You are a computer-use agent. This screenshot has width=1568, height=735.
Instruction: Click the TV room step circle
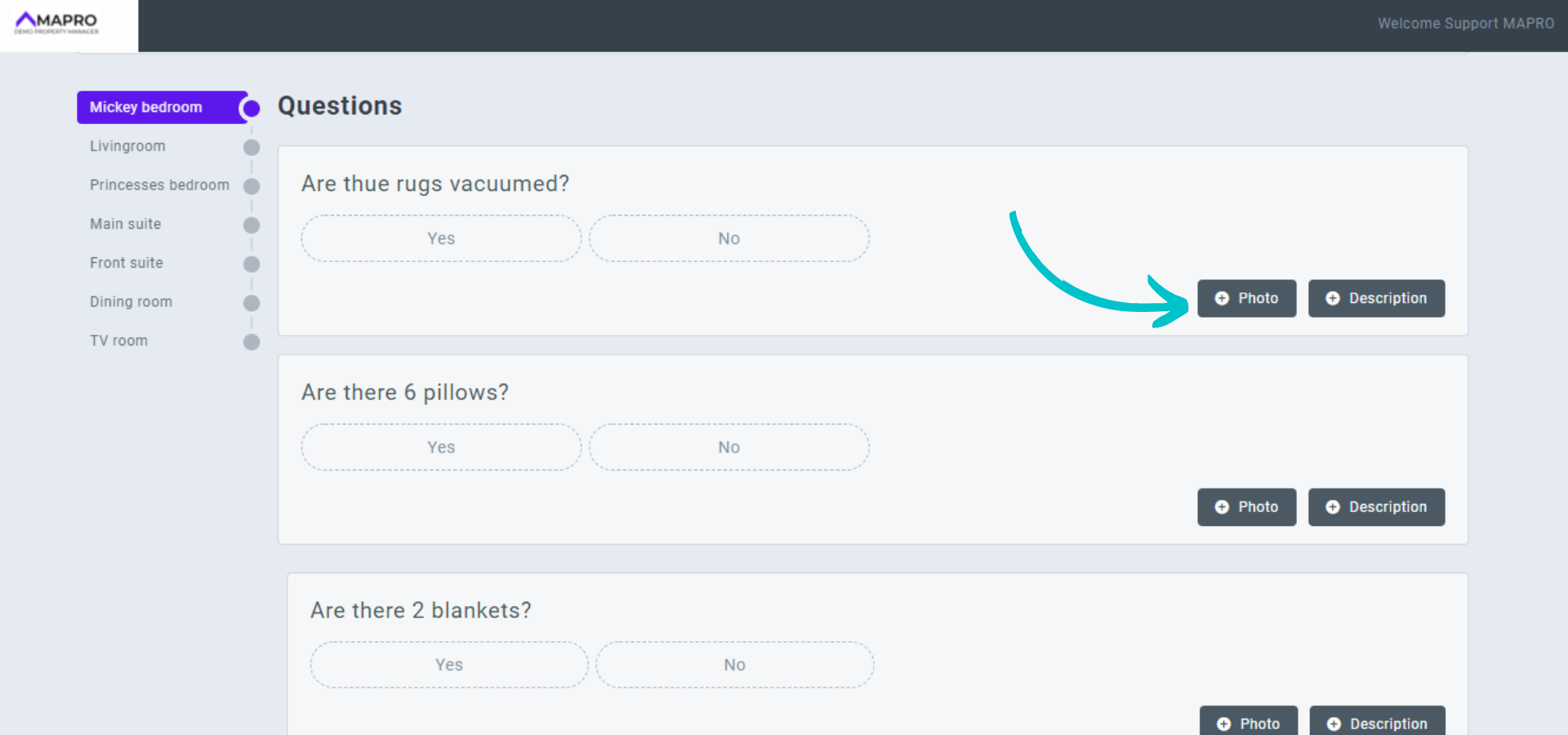(x=252, y=342)
